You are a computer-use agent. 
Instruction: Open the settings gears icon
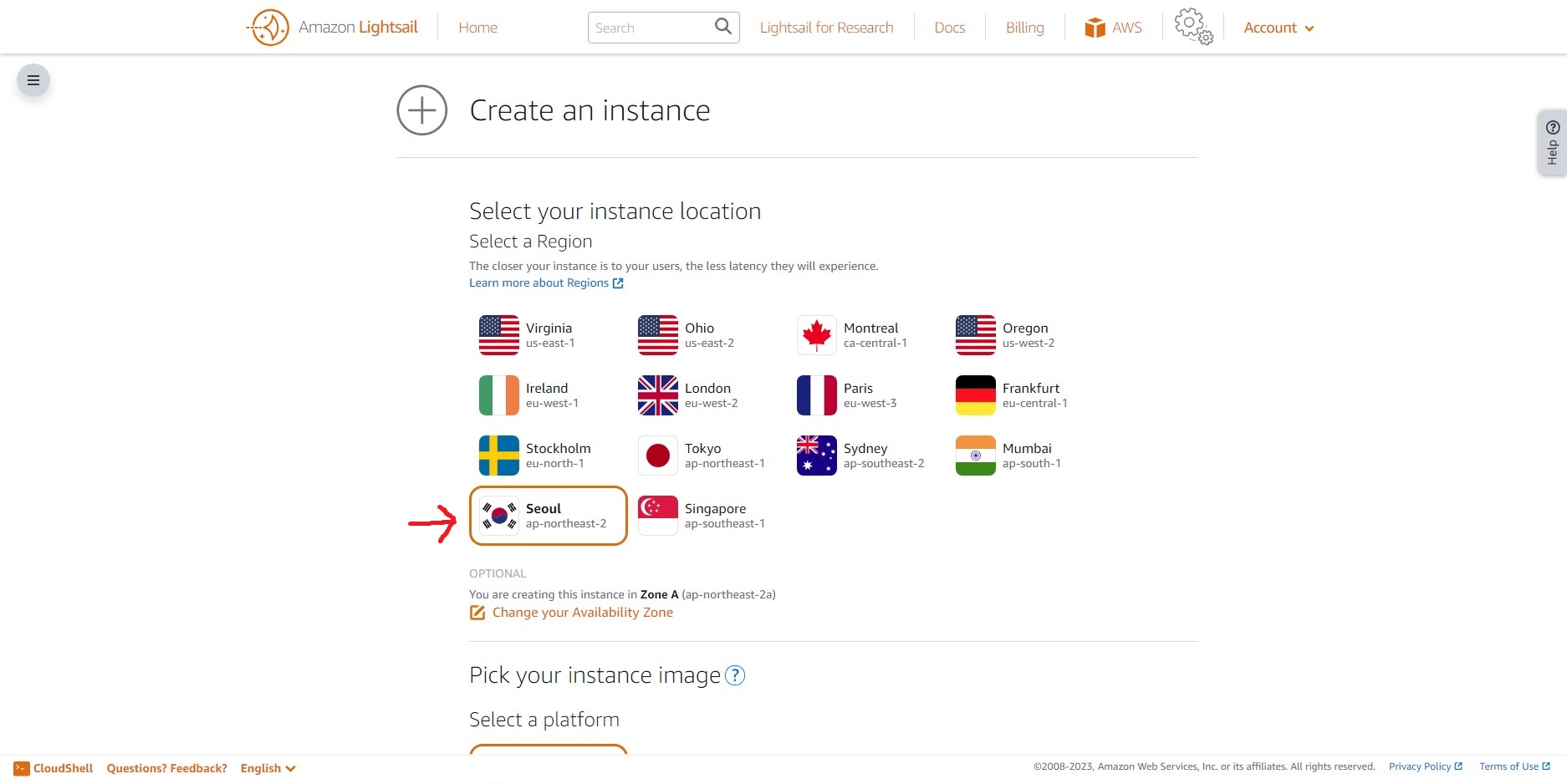(x=1193, y=27)
